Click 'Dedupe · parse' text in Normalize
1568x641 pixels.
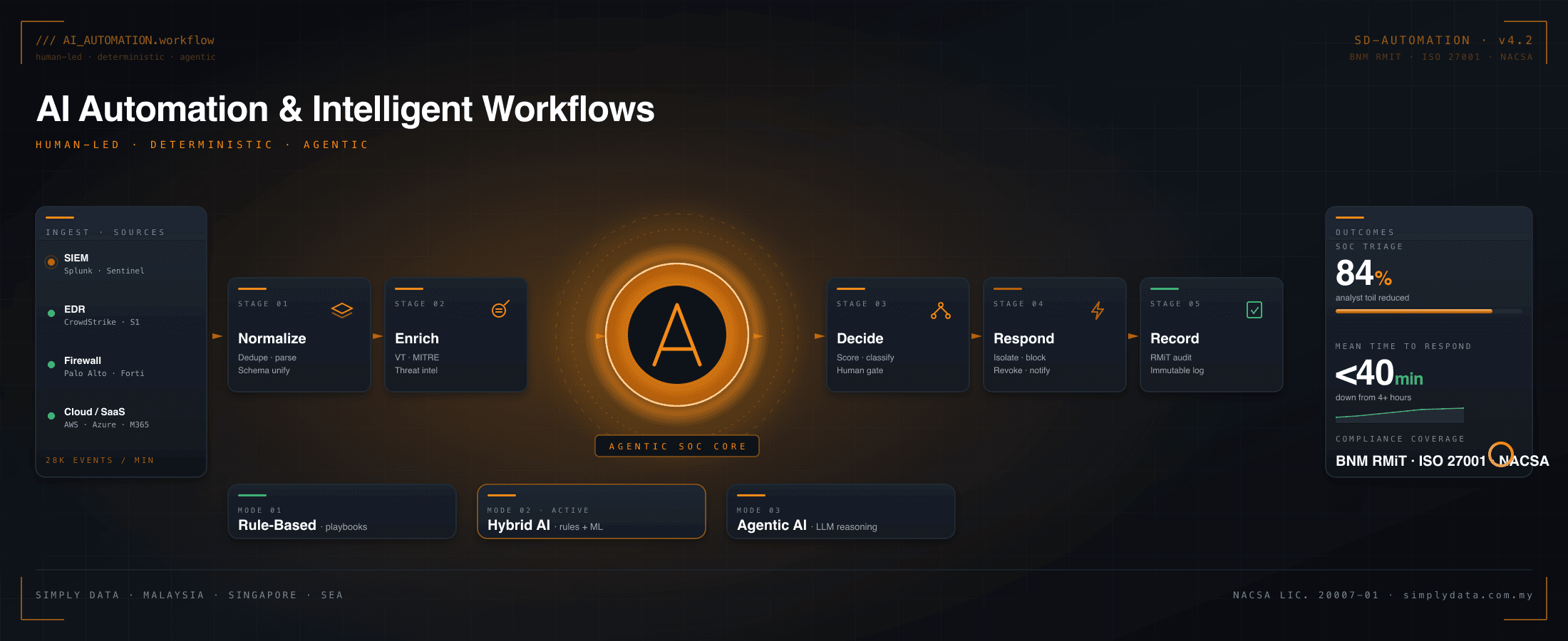[x=267, y=358]
